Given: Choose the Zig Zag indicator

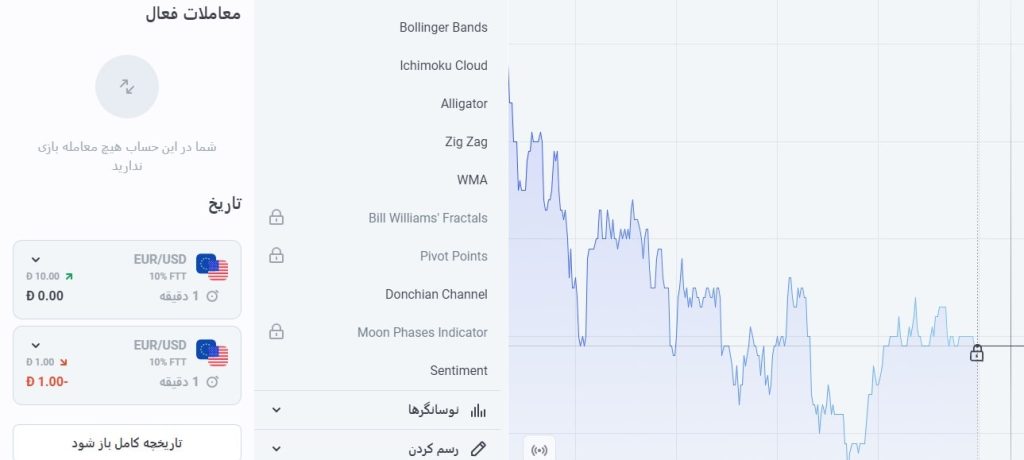Looking at the screenshot, I should pyautogui.click(x=466, y=142).
